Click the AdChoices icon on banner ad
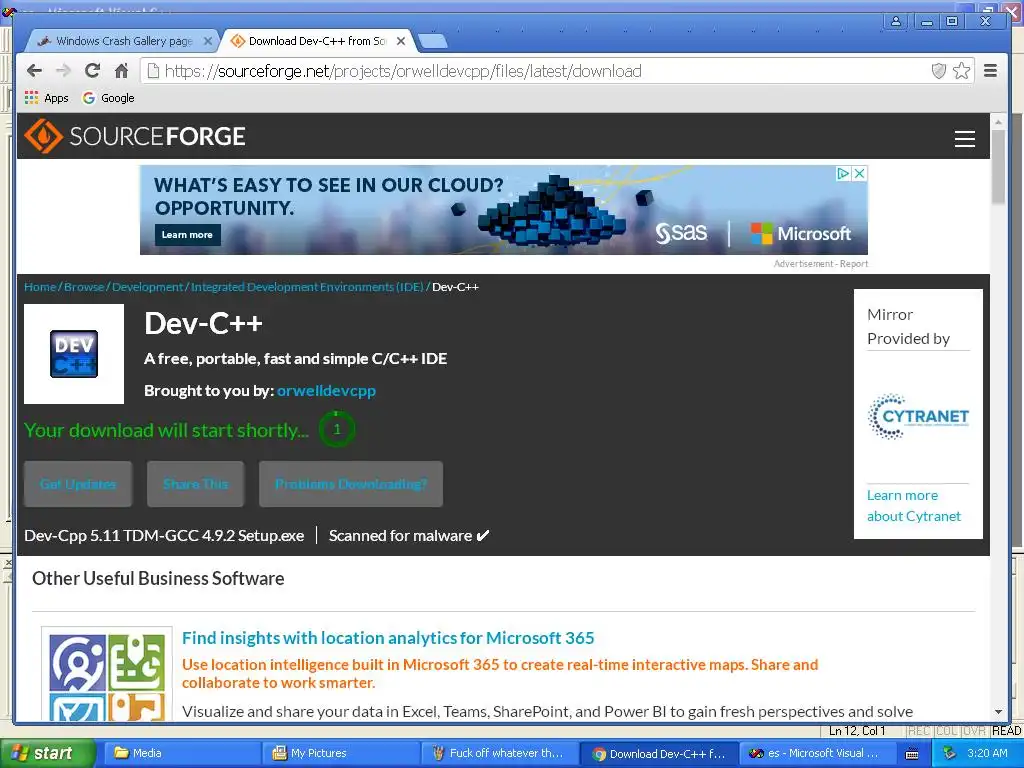The width and height of the screenshot is (1024, 768). click(844, 173)
